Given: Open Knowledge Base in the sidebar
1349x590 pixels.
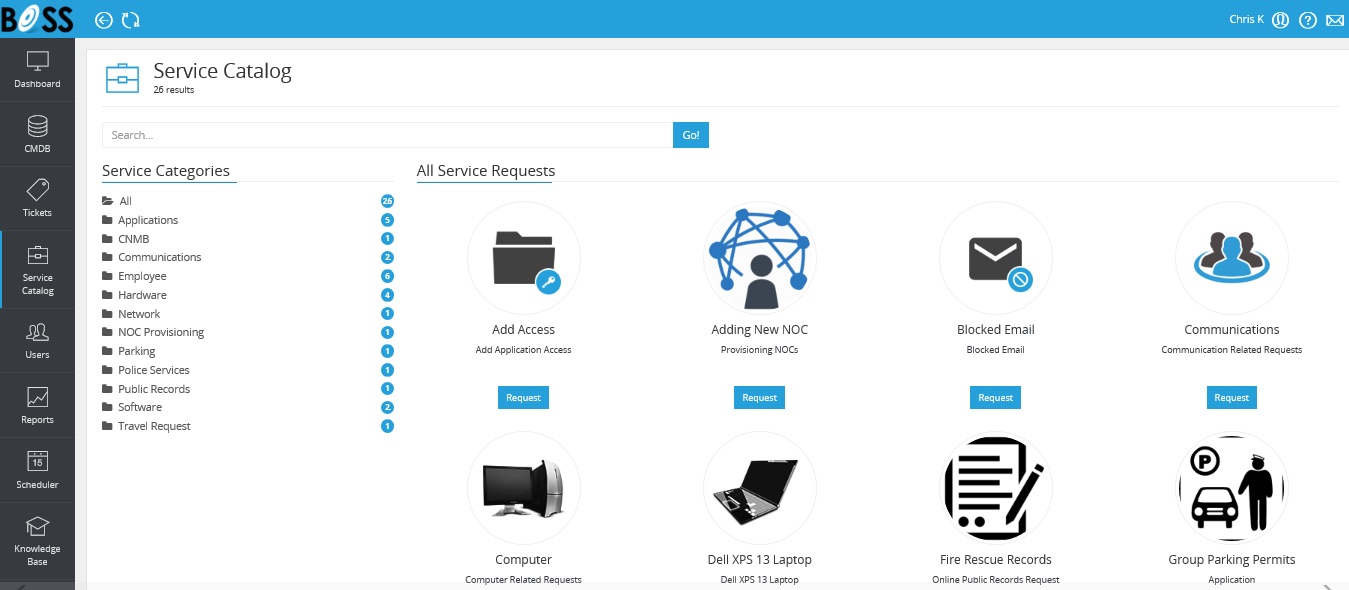Looking at the screenshot, I should 37,541.
